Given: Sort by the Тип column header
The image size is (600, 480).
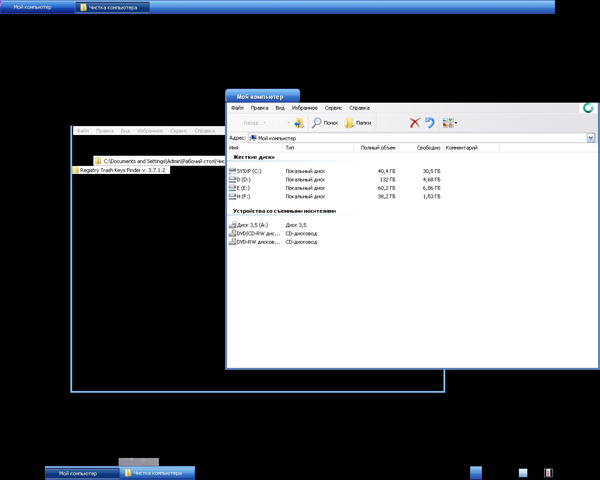Looking at the screenshot, I should tap(318, 148).
